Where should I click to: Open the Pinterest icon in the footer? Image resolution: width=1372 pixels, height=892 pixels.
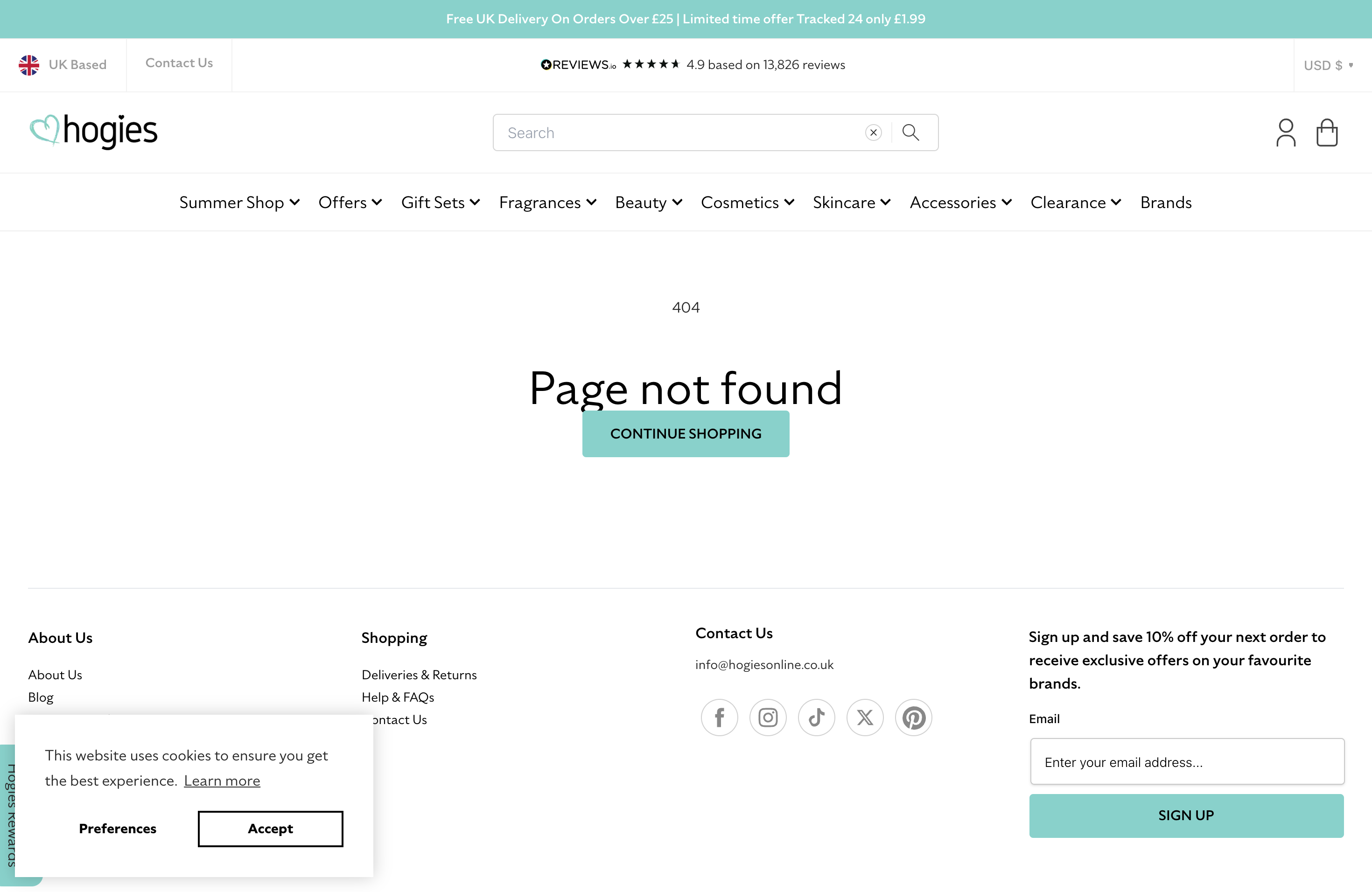pos(913,718)
